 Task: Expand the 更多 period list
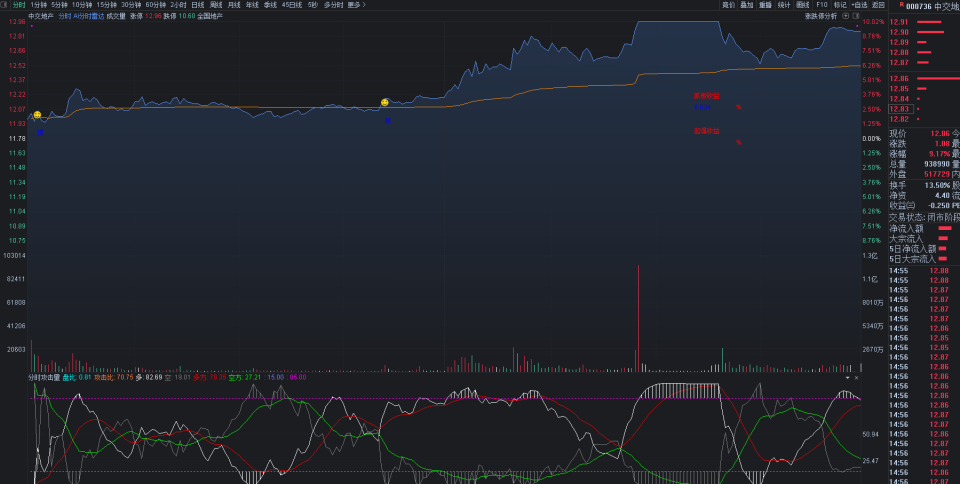point(356,4)
